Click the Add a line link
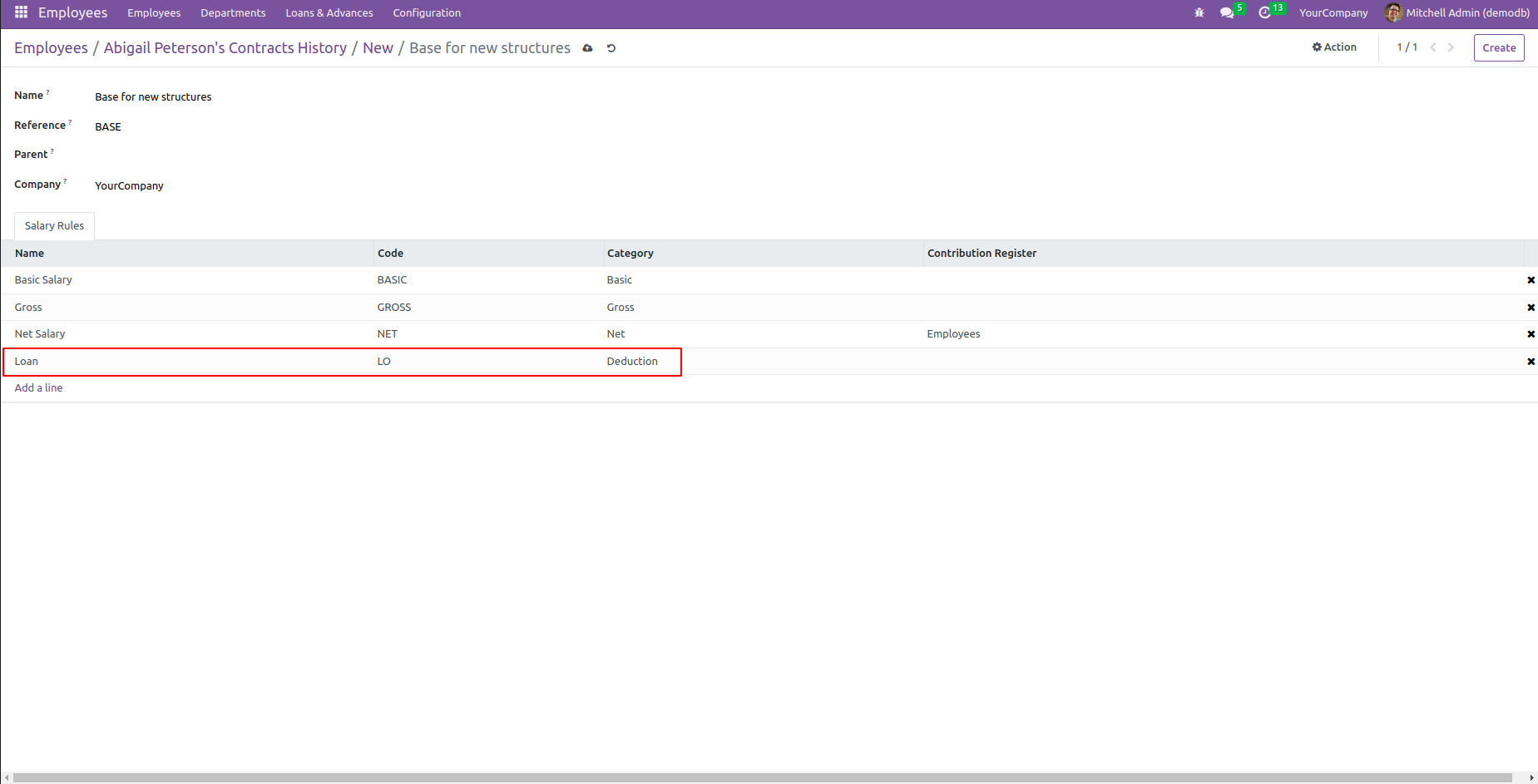Image resolution: width=1538 pixels, height=784 pixels. click(x=38, y=388)
